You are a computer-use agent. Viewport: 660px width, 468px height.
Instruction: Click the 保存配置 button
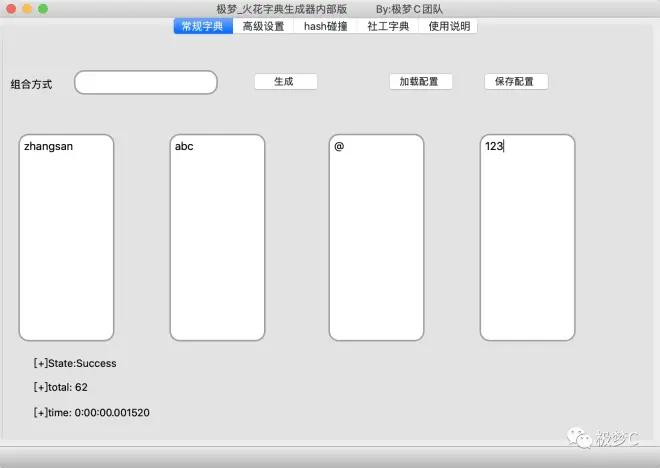[515, 82]
